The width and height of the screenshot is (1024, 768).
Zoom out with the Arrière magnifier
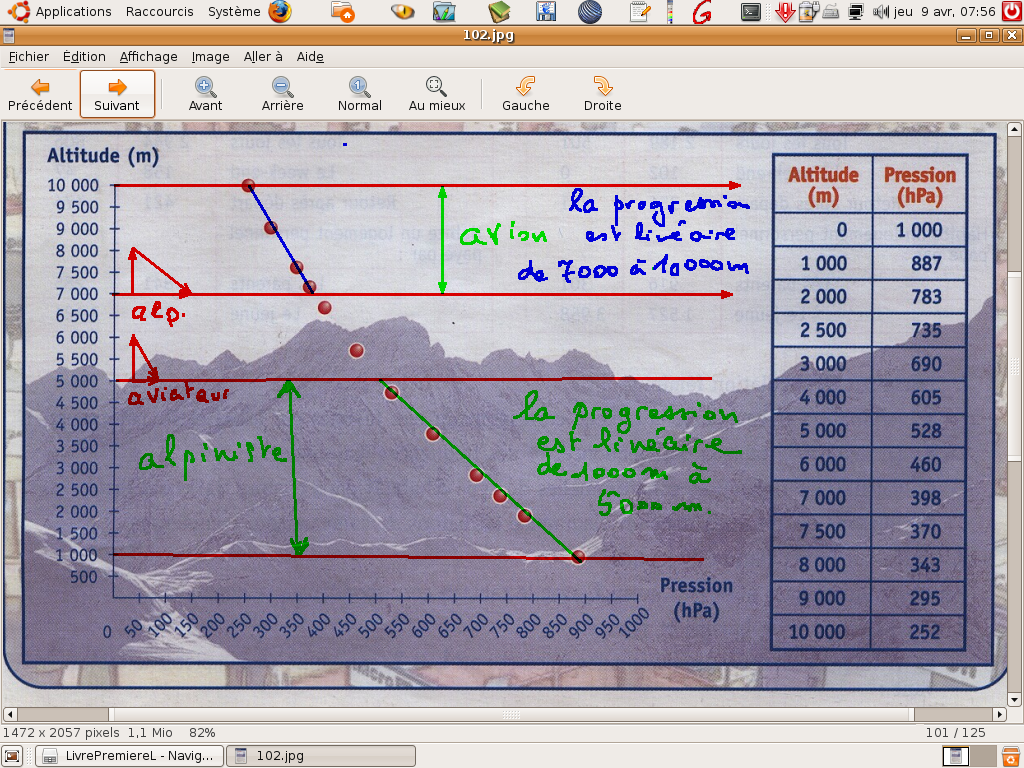[282, 87]
